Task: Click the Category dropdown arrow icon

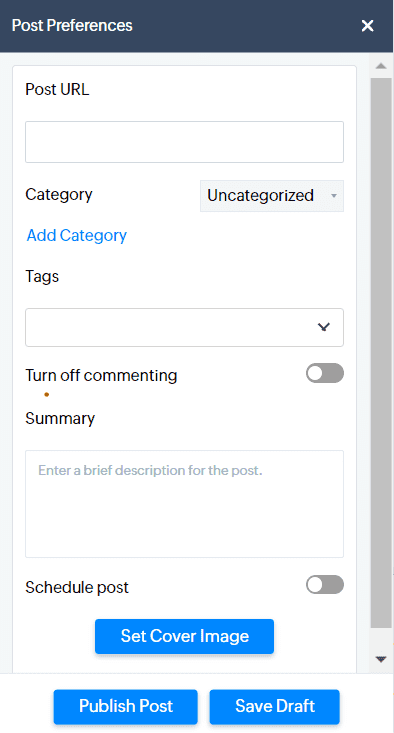Action: tap(334, 196)
